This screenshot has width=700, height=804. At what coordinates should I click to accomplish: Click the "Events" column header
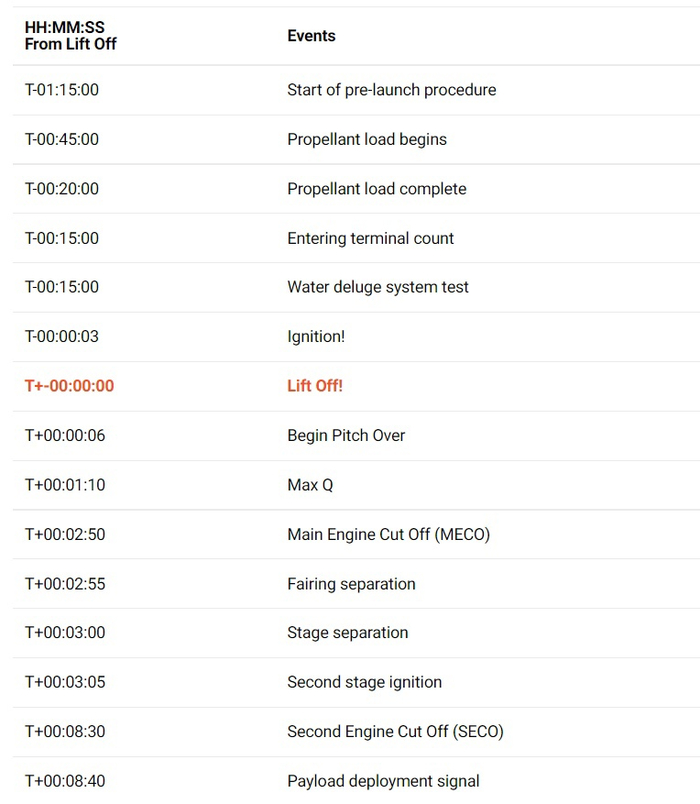point(311,36)
